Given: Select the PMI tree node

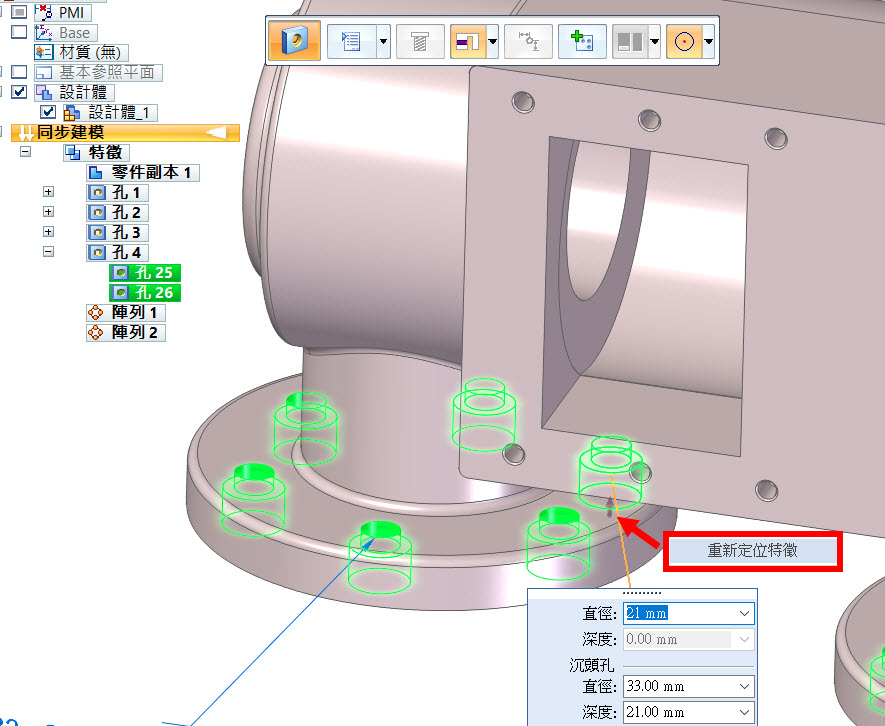Looking at the screenshot, I should pos(63,12).
